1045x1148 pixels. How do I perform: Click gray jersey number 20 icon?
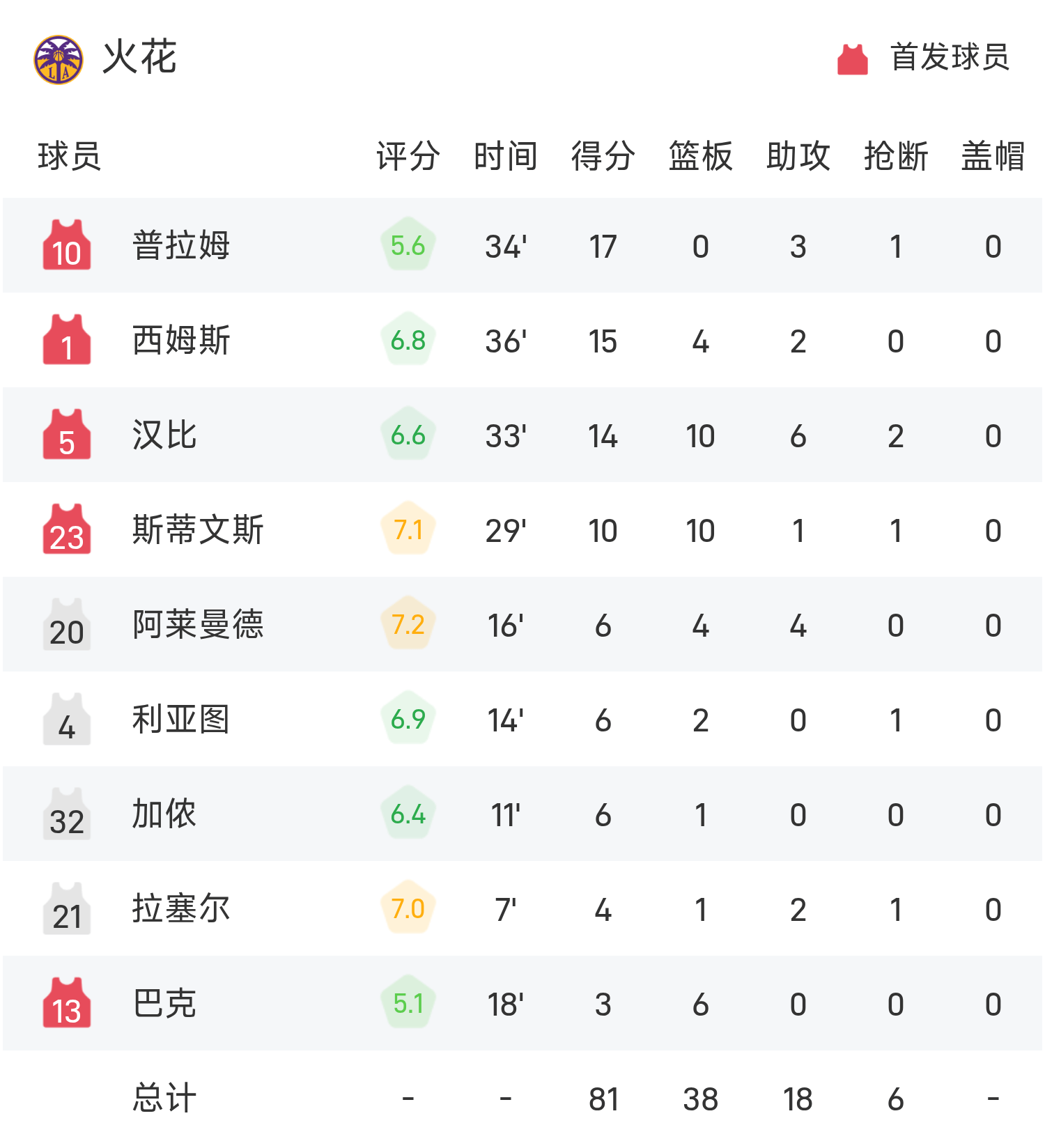click(67, 624)
